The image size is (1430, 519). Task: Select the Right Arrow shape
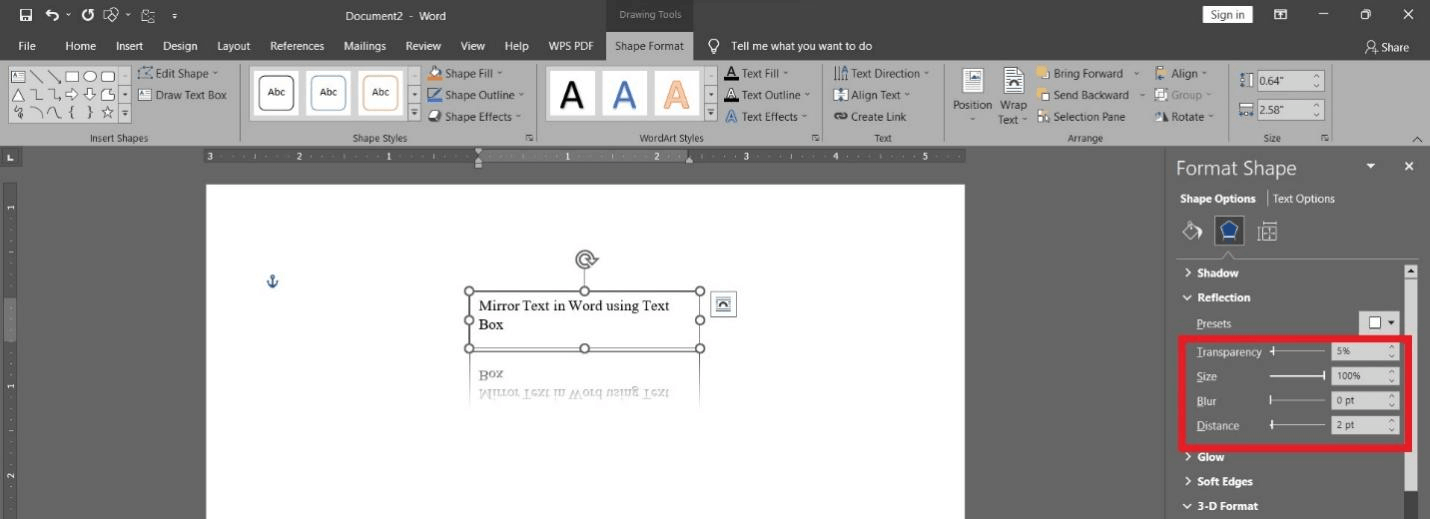(x=72, y=95)
